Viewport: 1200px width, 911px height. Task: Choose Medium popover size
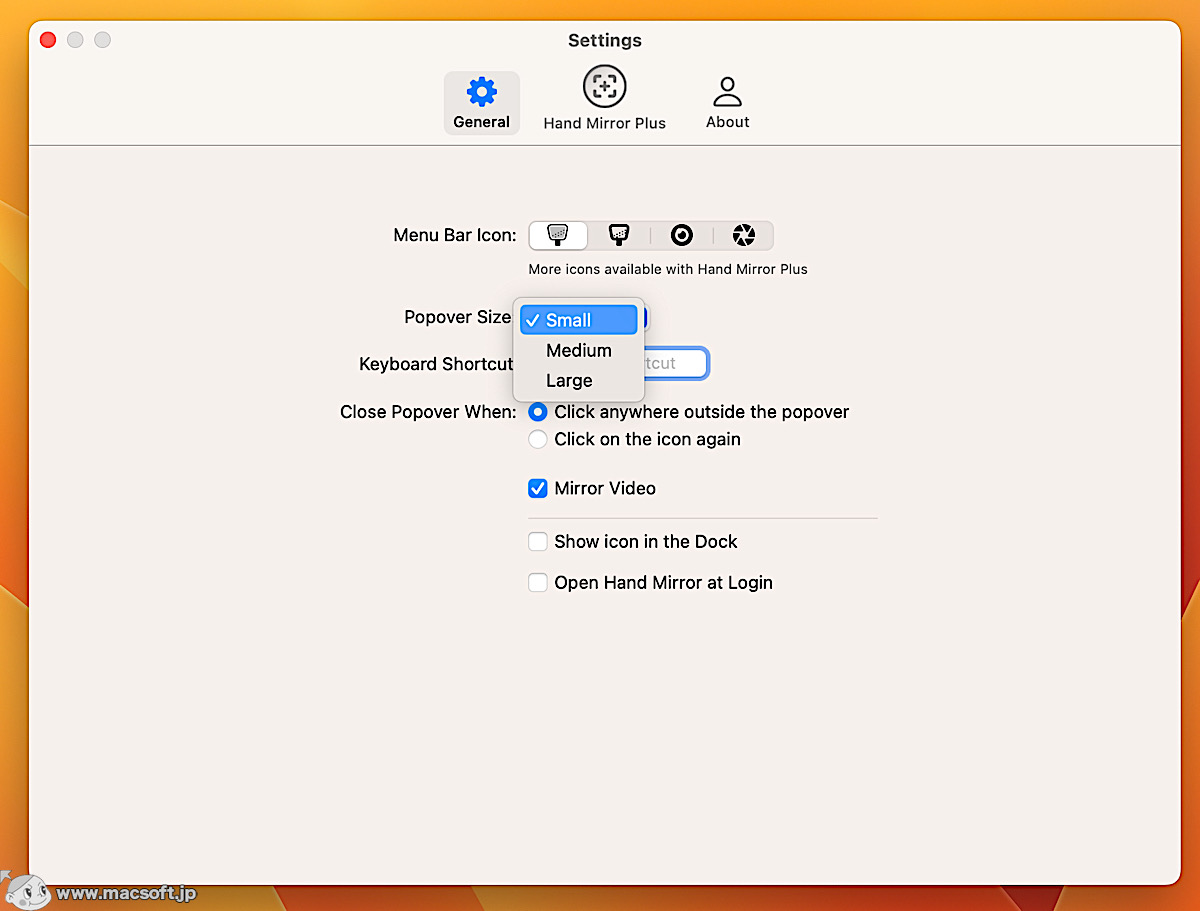click(578, 350)
